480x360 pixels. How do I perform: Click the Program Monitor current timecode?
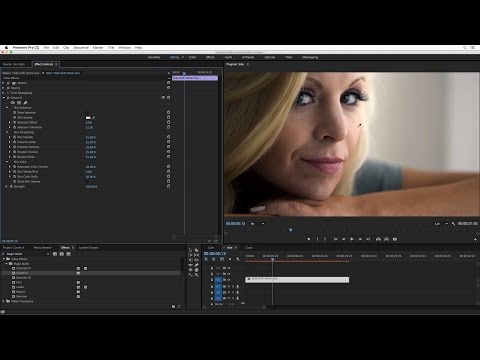[x=235, y=224]
